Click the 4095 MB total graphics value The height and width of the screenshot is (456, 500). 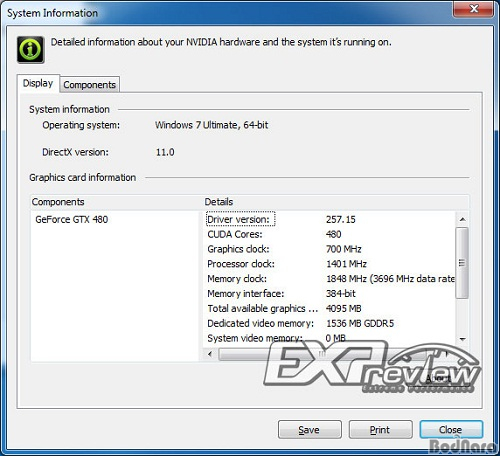pos(344,308)
